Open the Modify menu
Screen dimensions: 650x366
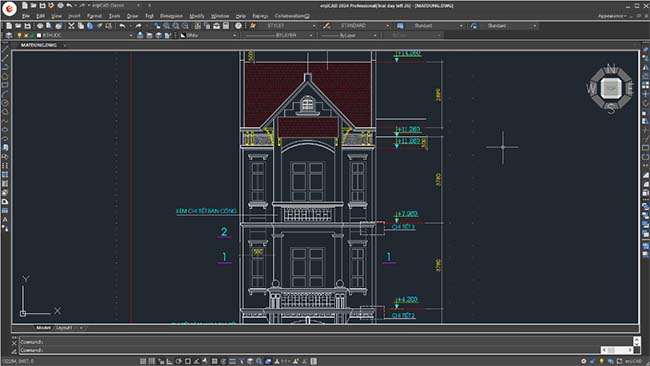tap(196, 16)
